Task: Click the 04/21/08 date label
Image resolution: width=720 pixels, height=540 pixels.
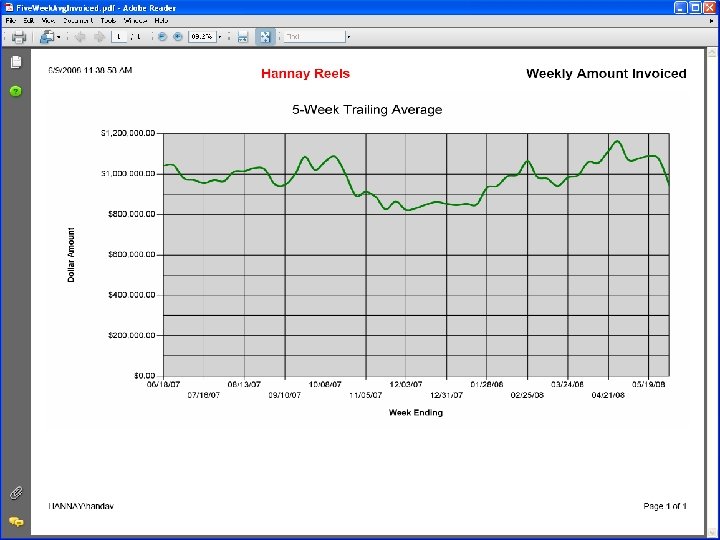Action: coord(608,395)
